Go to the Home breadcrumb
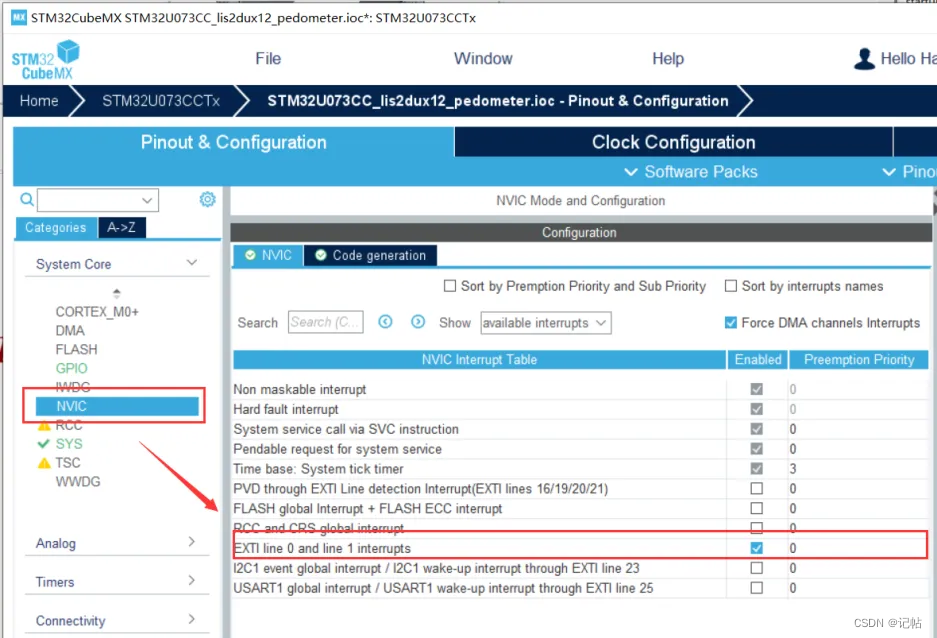Screen dimensions: 937x638 39,101
